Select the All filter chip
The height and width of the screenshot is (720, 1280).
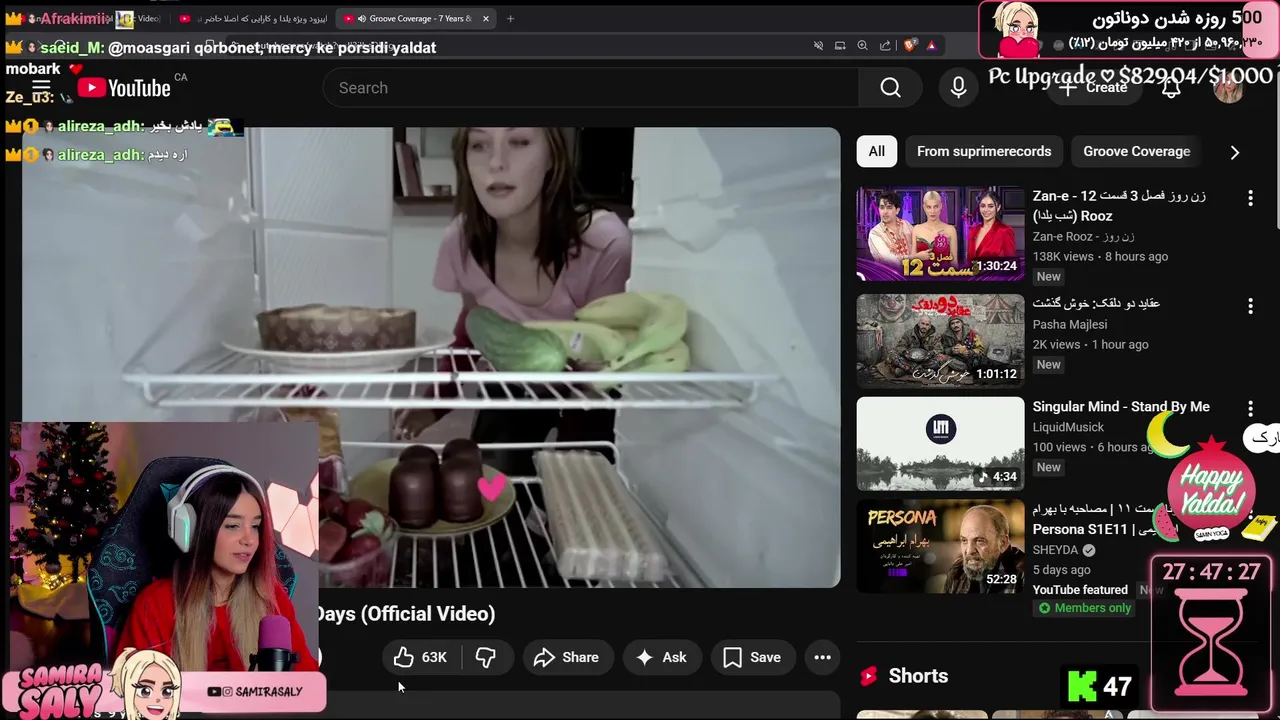[x=876, y=151]
